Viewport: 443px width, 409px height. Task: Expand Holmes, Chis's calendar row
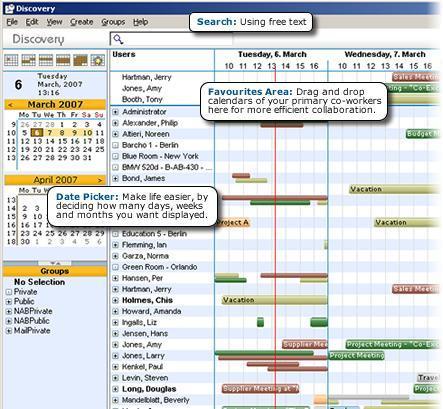pos(115,301)
